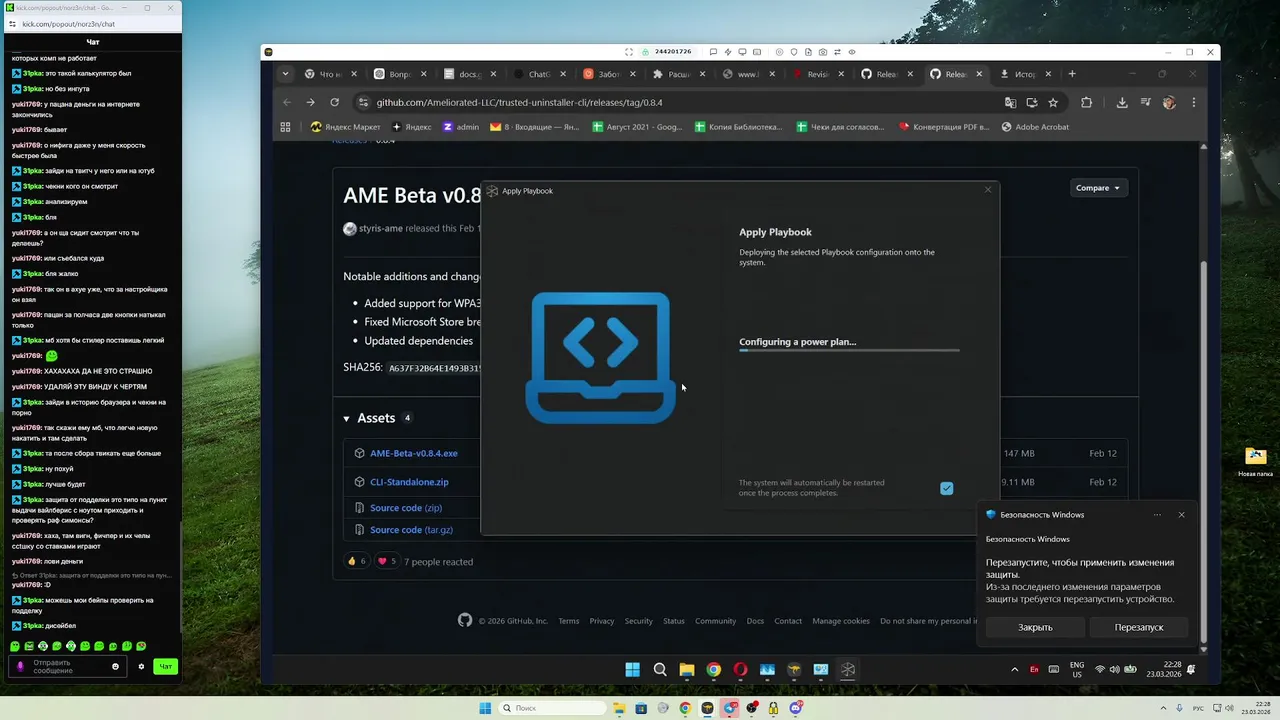Open the Chrome three-dot menu
The width and height of the screenshot is (1280, 720).
(x=1193, y=102)
